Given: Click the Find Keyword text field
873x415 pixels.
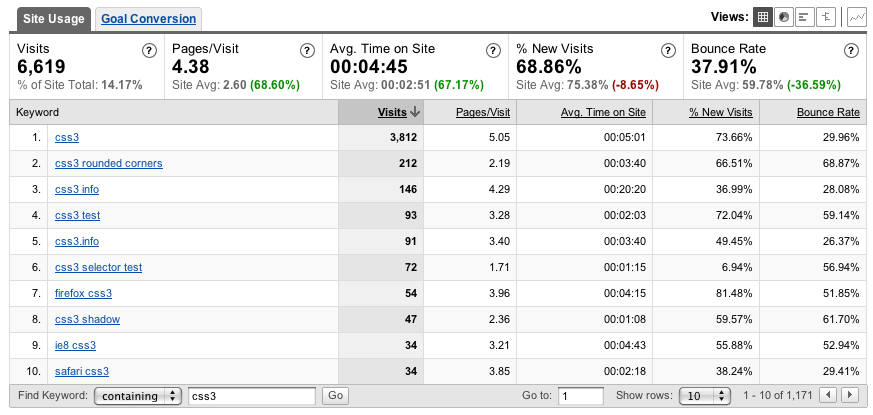Looking at the screenshot, I should pos(252,396).
